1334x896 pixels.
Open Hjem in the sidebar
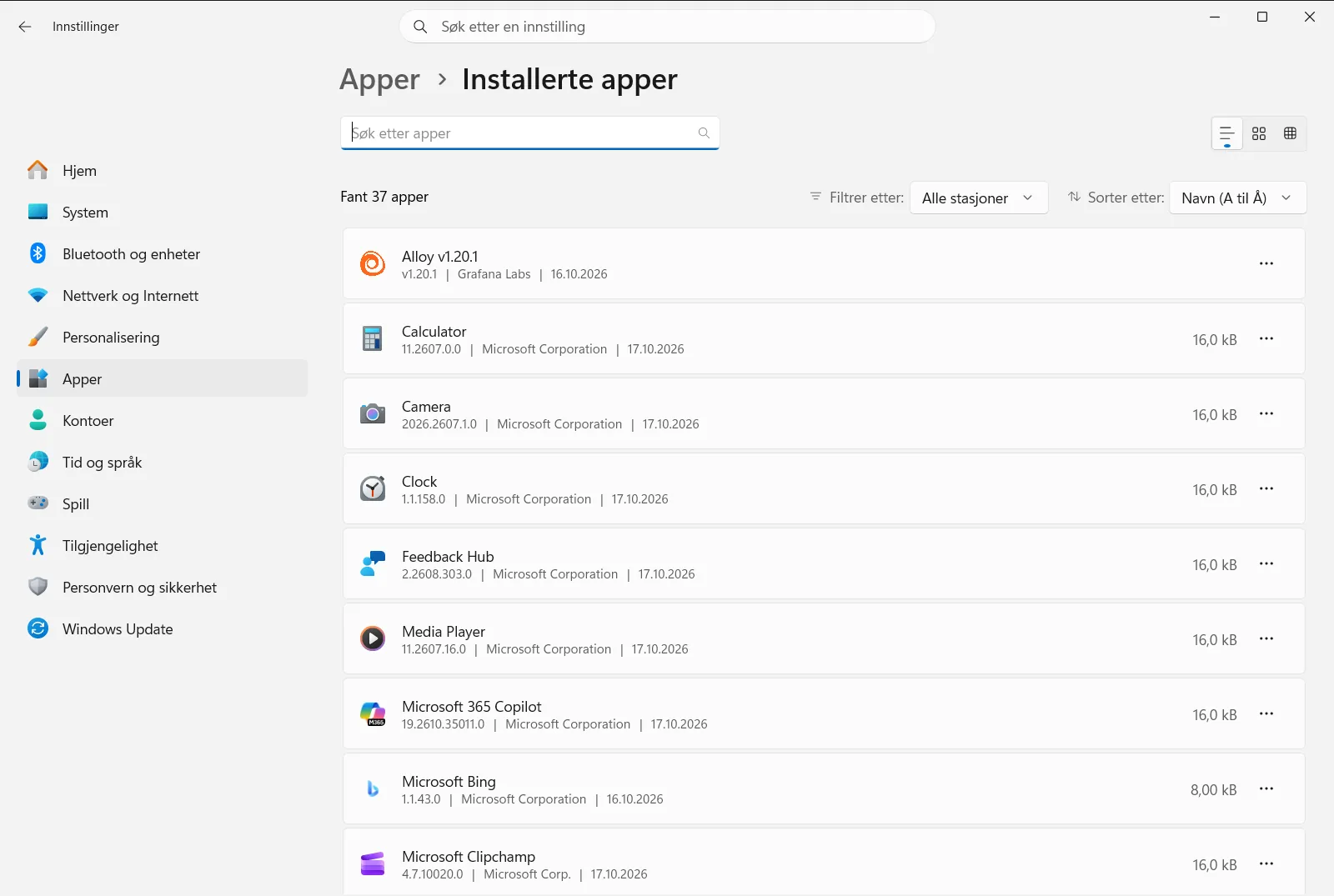coord(163,170)
